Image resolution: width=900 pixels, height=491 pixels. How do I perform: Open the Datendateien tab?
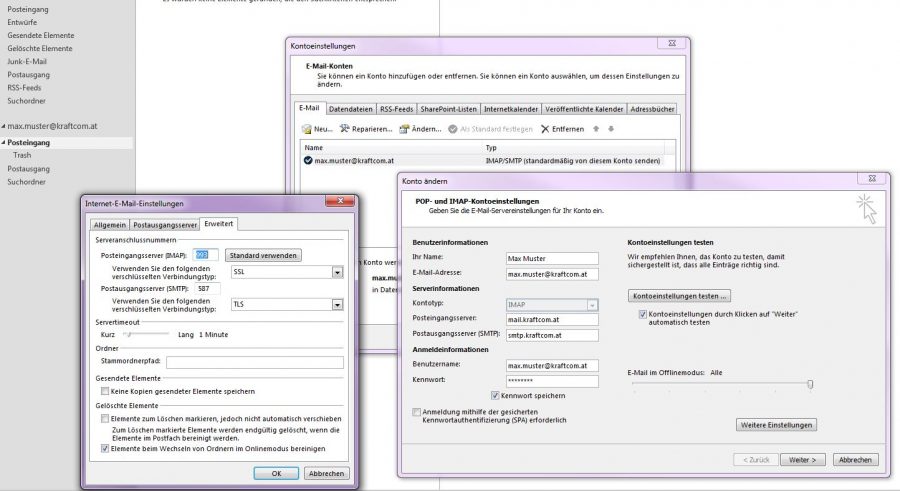(351, 109)
